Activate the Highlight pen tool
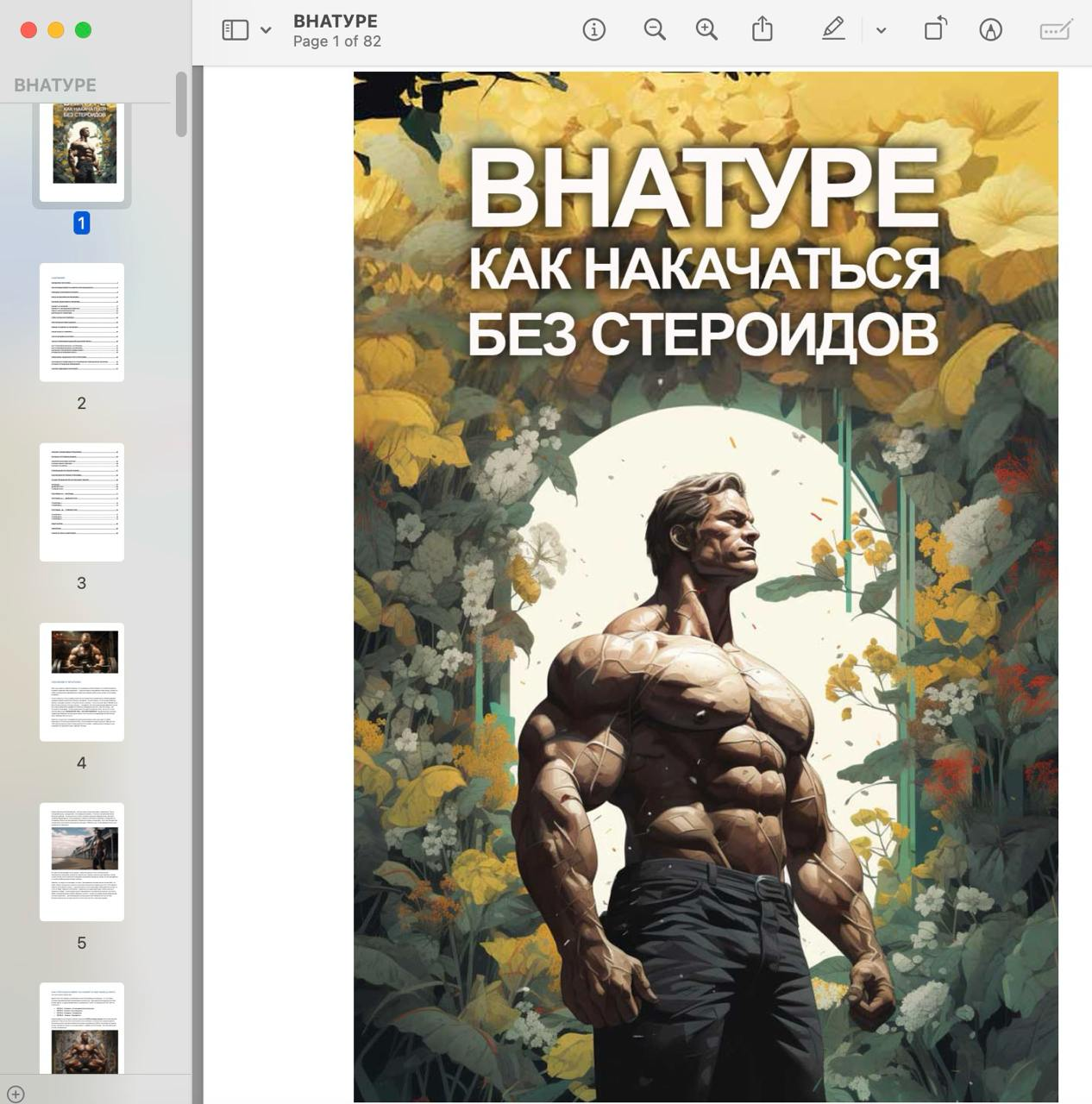Viewport: 1092px width, 1104px height. [x=832, y=30]
